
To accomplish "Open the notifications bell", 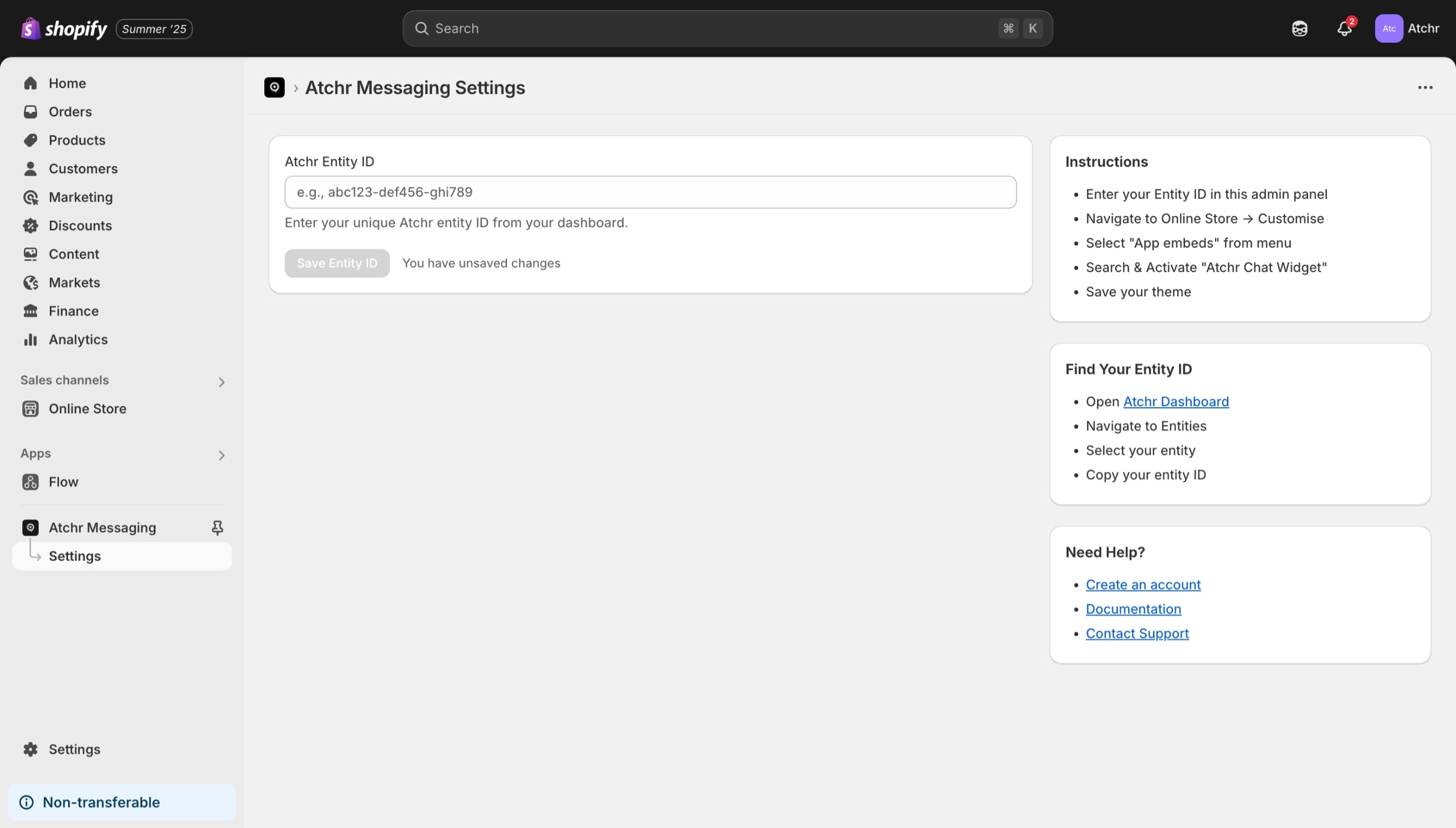I will pyautogui.click(x=1345, y=28).
